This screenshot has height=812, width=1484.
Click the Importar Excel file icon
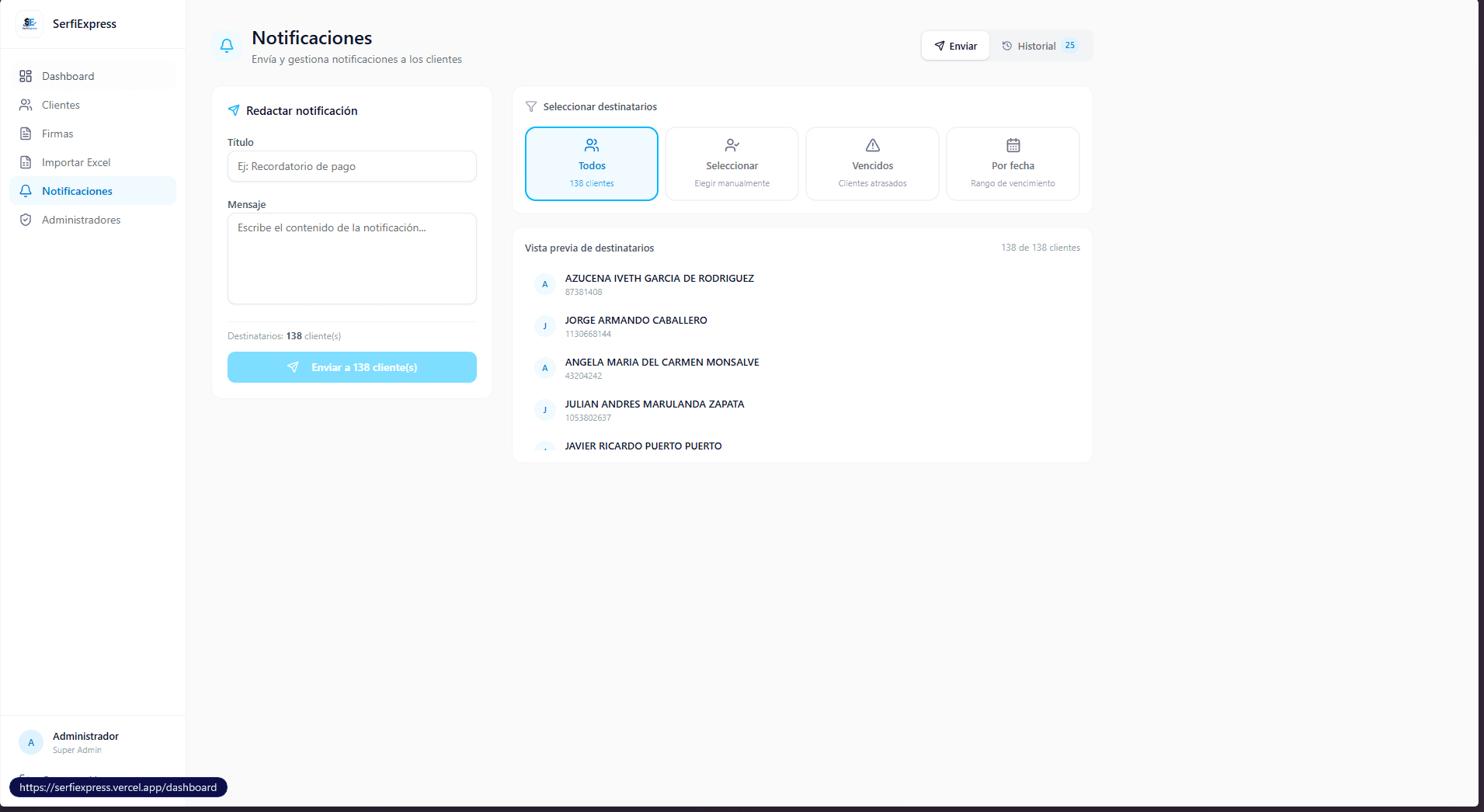26,162
